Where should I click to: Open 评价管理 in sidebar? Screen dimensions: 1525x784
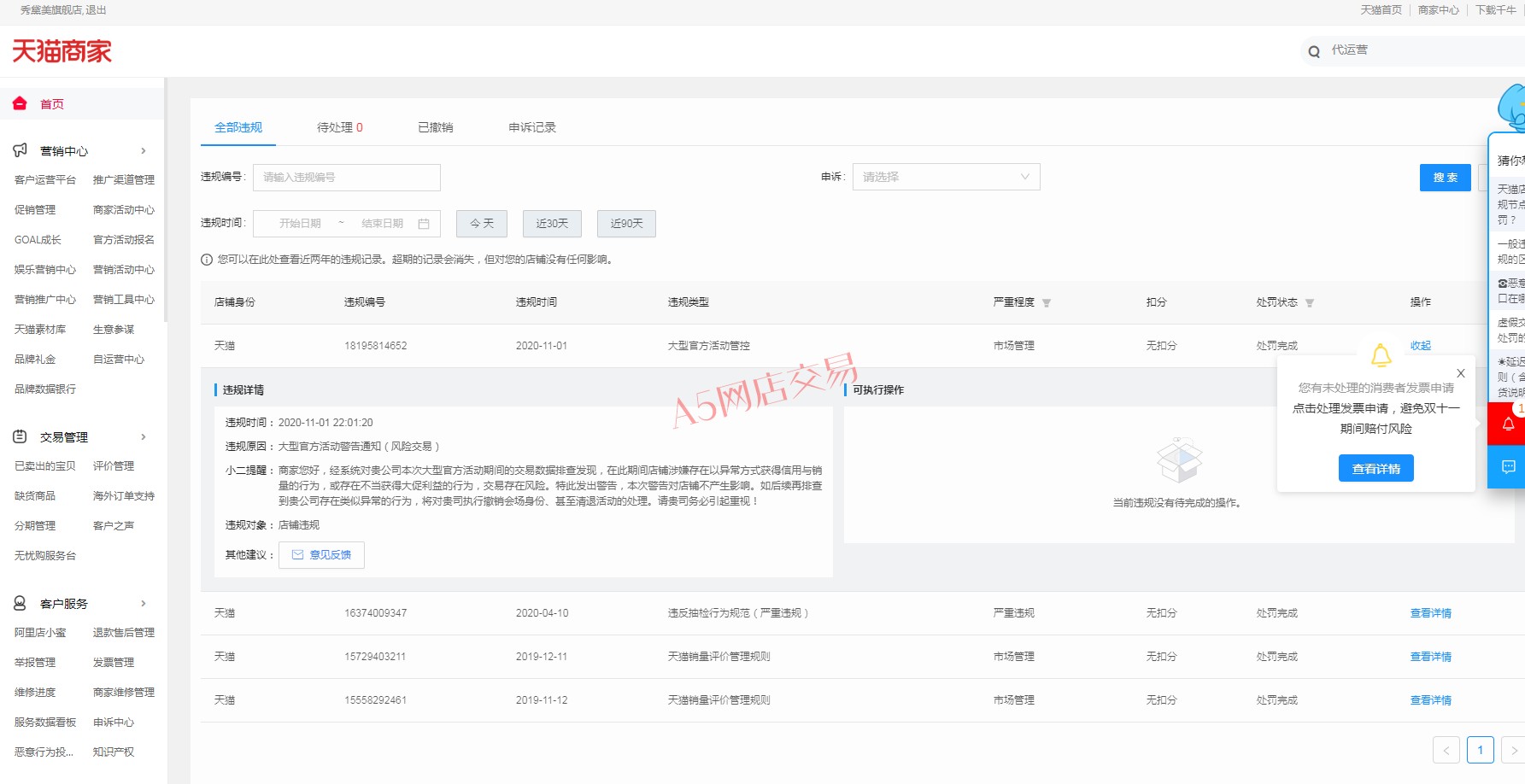[x=114, y=466]
